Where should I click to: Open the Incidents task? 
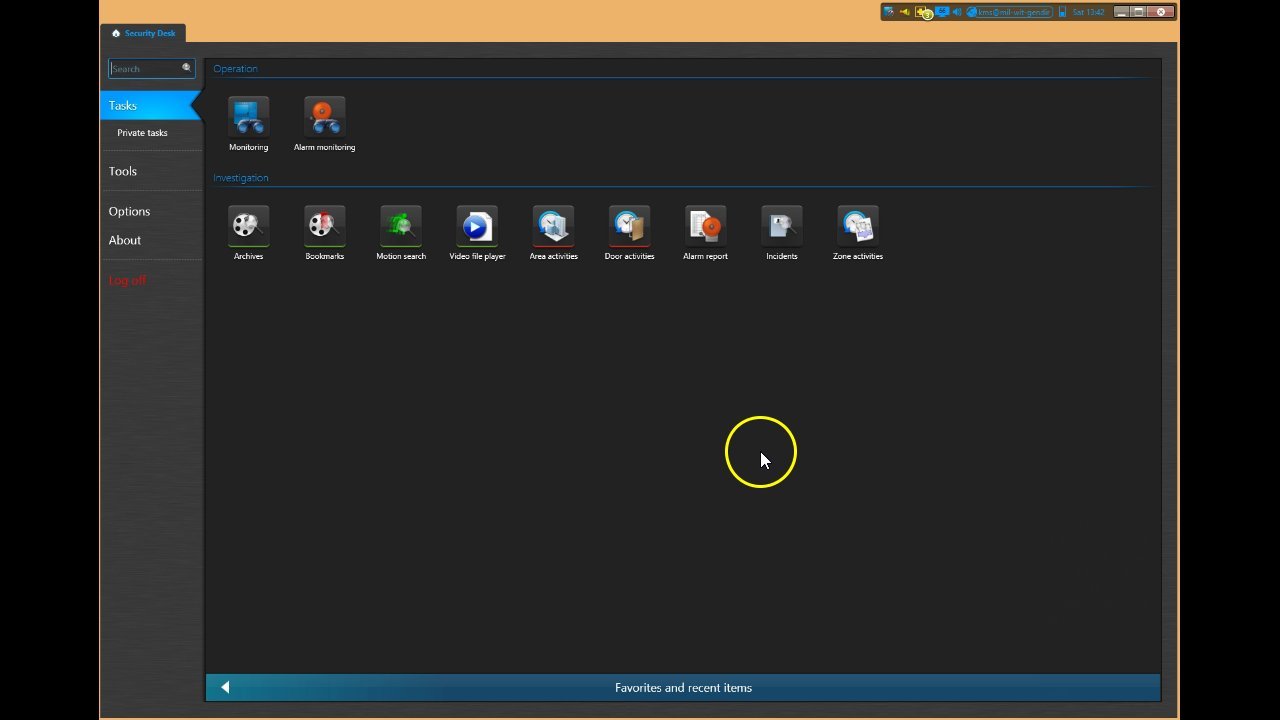click(x=781, y=233)
